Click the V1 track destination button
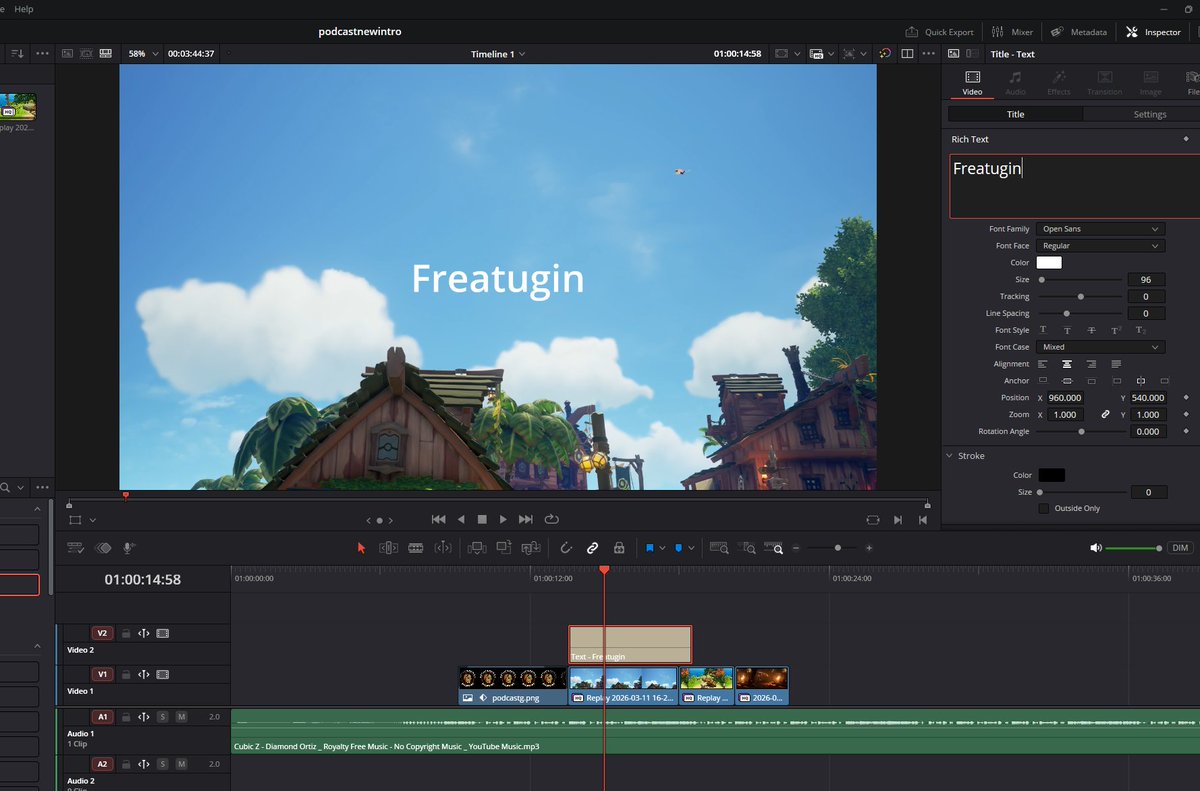1200x791 pixels. pyautogui.click(x=102, y=675)
